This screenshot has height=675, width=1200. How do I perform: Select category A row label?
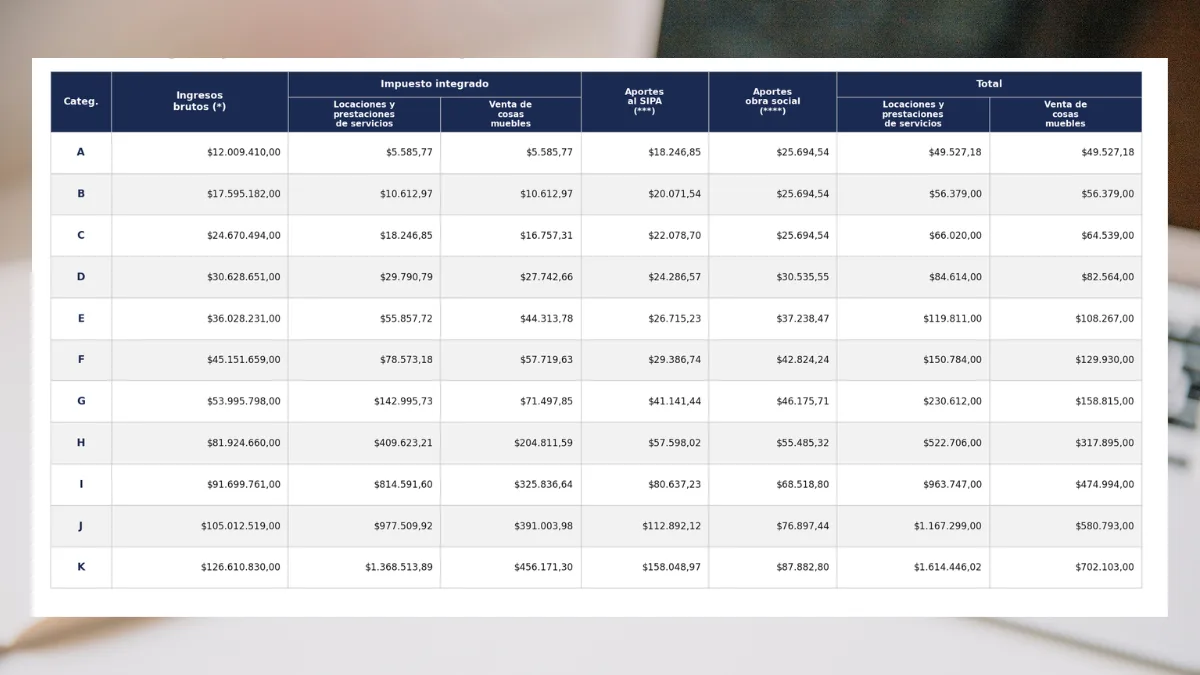[81, 152]
